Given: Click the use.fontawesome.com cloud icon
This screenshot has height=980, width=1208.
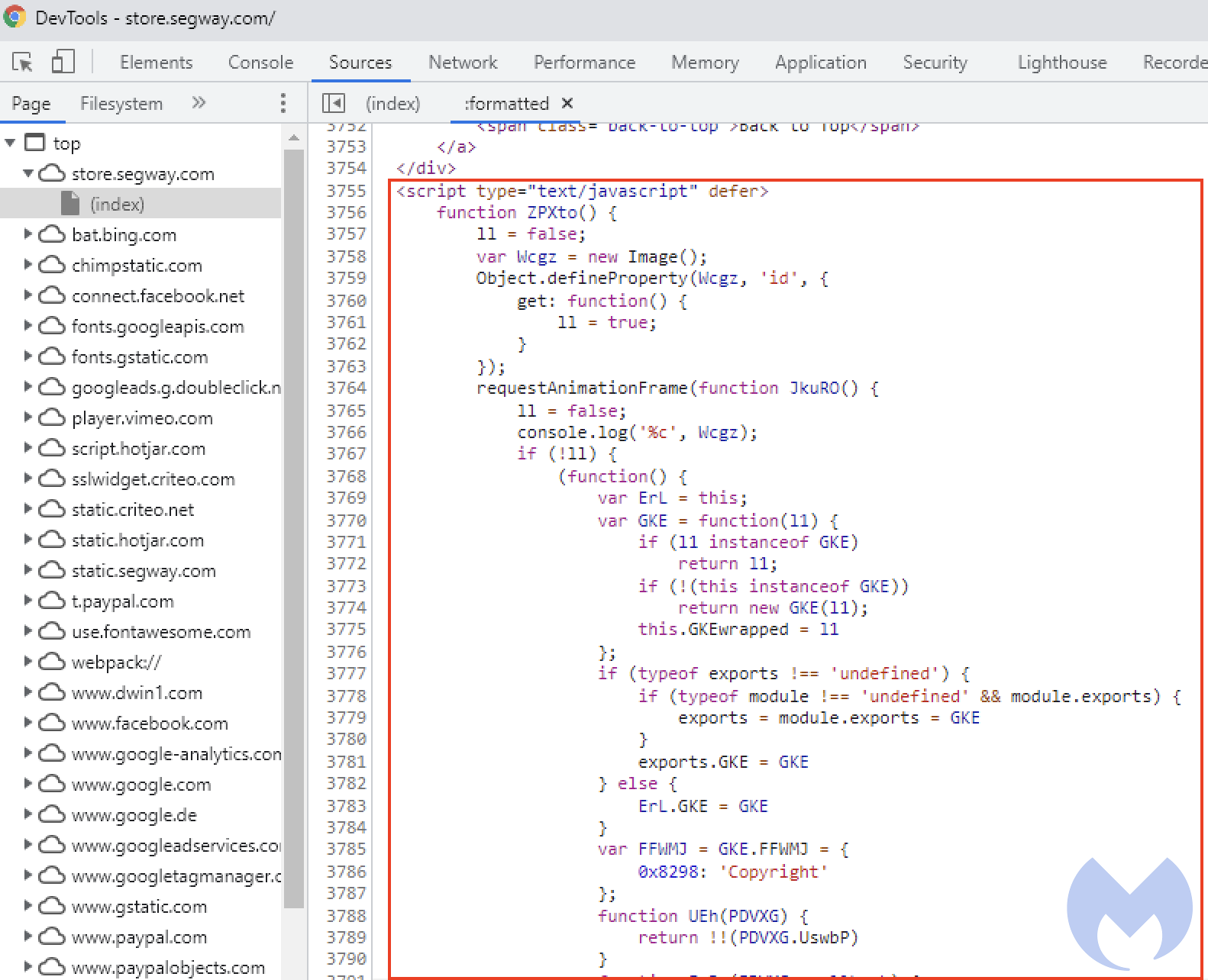Looking at the screenshot, I should [x=52, y=631].
